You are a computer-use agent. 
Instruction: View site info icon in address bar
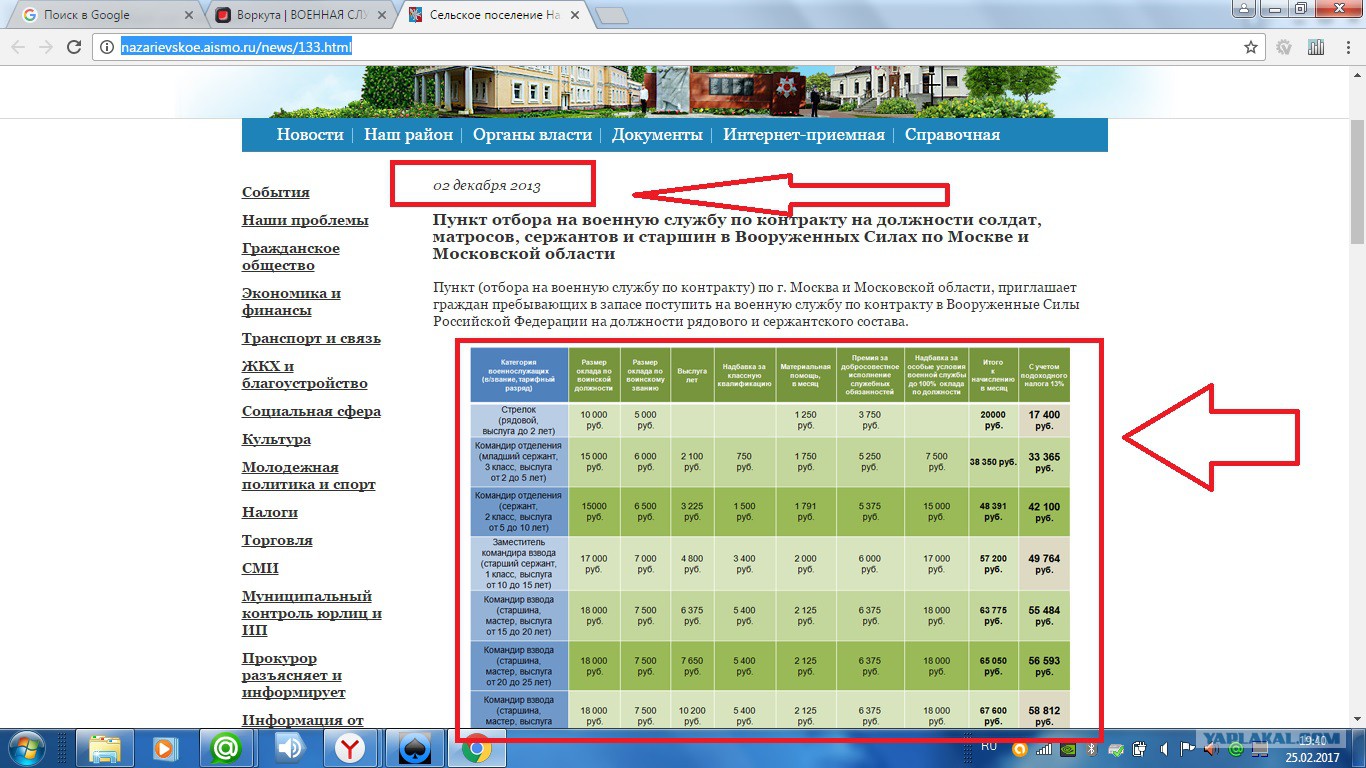[108, 47]
